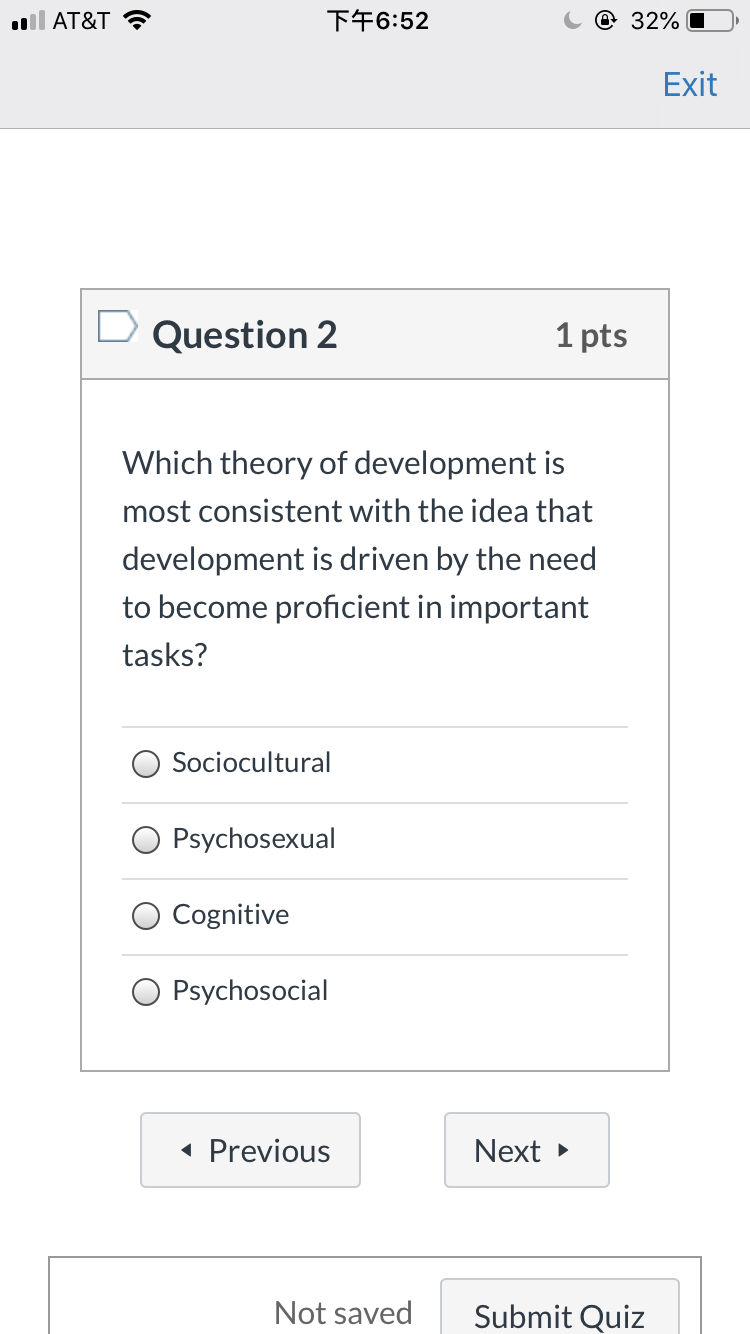Image resolution: width=750 pixels, height=1334 pixels.
Task: Select the Psychosexual radio option
Action: pyautogui.click(x=146, y=840)
